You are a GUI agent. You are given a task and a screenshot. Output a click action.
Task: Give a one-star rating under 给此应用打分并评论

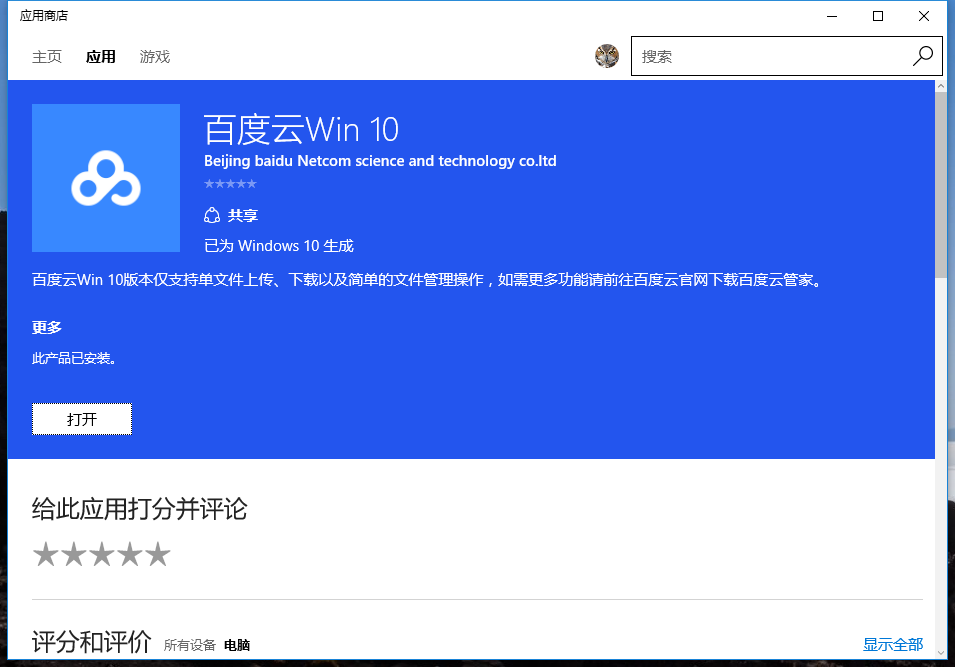pos(46,554)
